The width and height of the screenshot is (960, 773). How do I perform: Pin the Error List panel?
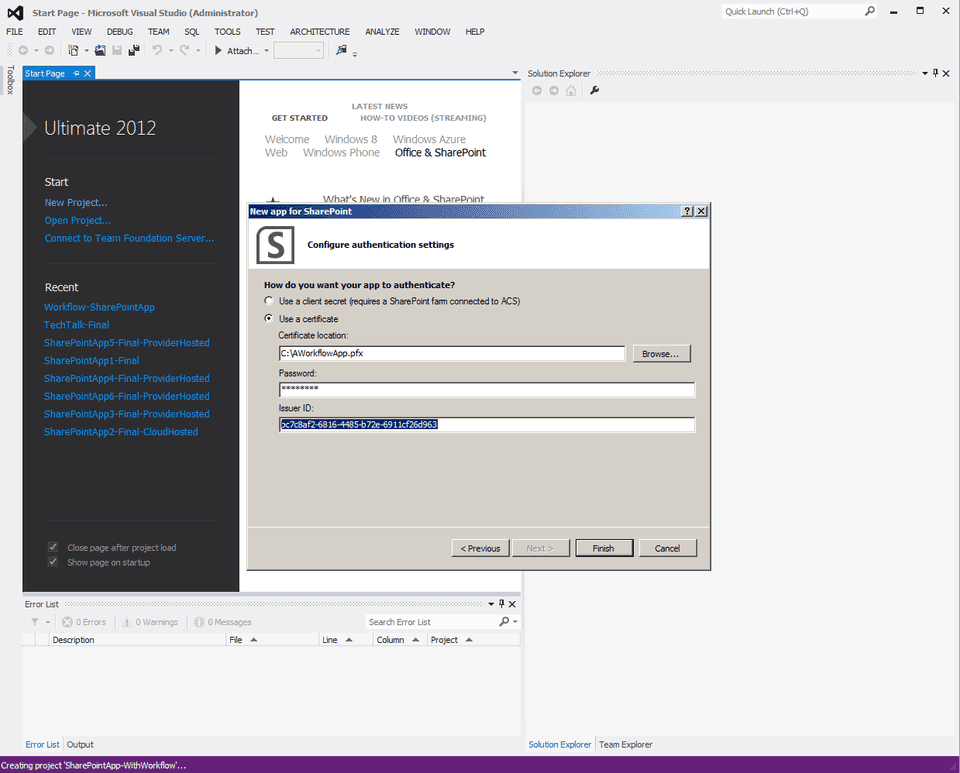(501, 603)
